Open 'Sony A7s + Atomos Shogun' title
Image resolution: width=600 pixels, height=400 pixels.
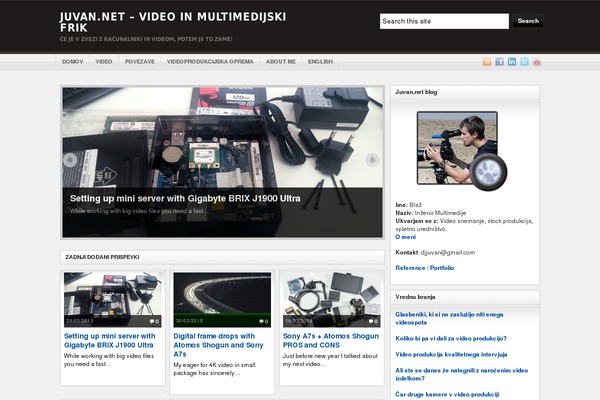[x=331, y=340]
